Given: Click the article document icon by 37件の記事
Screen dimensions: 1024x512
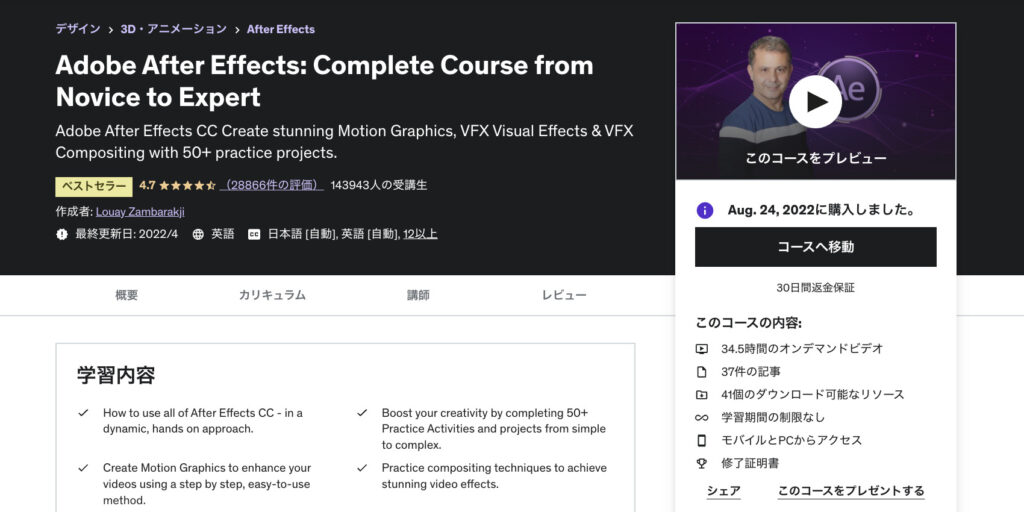Looking at the screenshot, I should tap(701, 372).
